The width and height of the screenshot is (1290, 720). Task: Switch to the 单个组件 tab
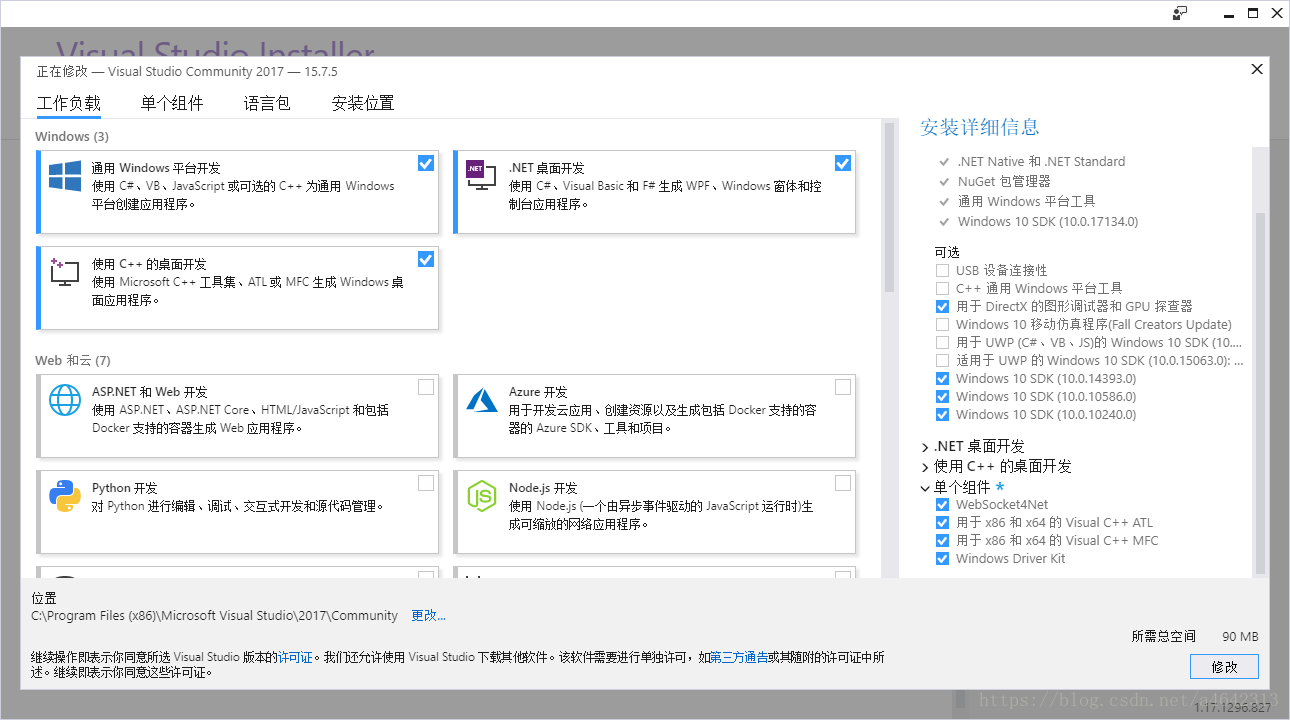[x=172, y=103]
